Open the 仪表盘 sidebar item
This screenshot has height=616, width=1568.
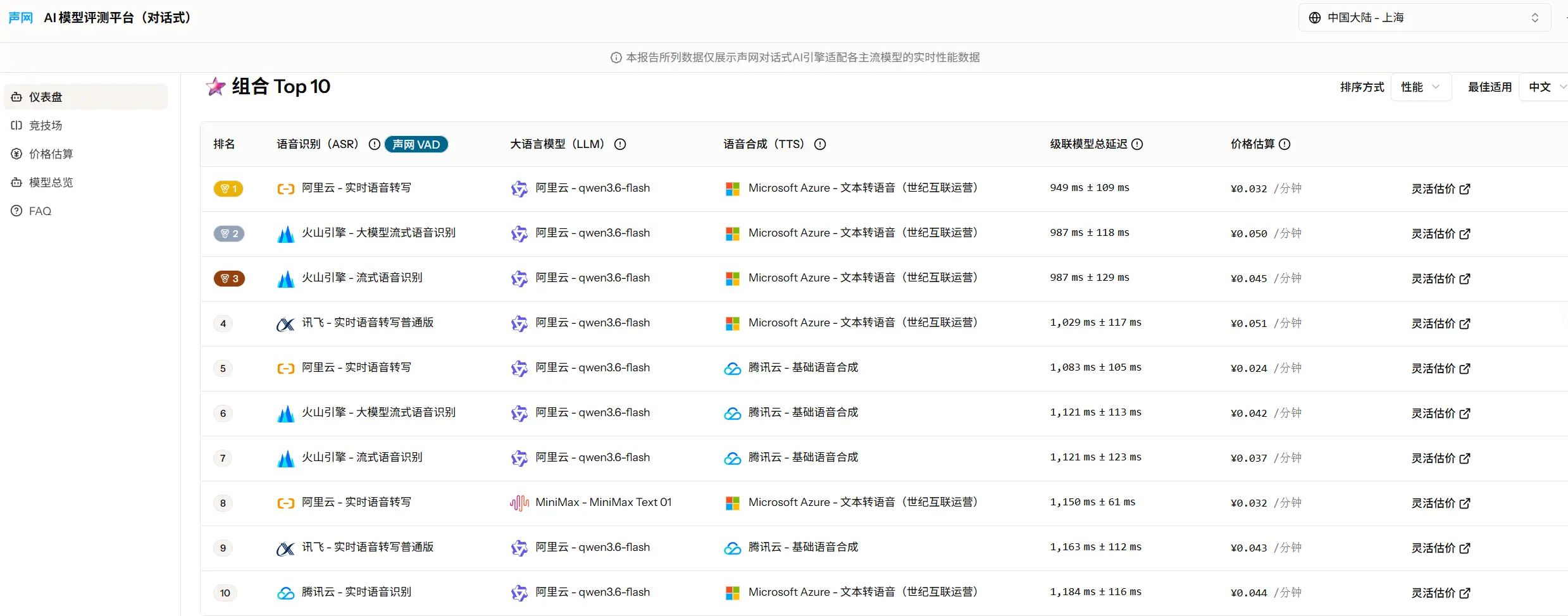(85, 97)
